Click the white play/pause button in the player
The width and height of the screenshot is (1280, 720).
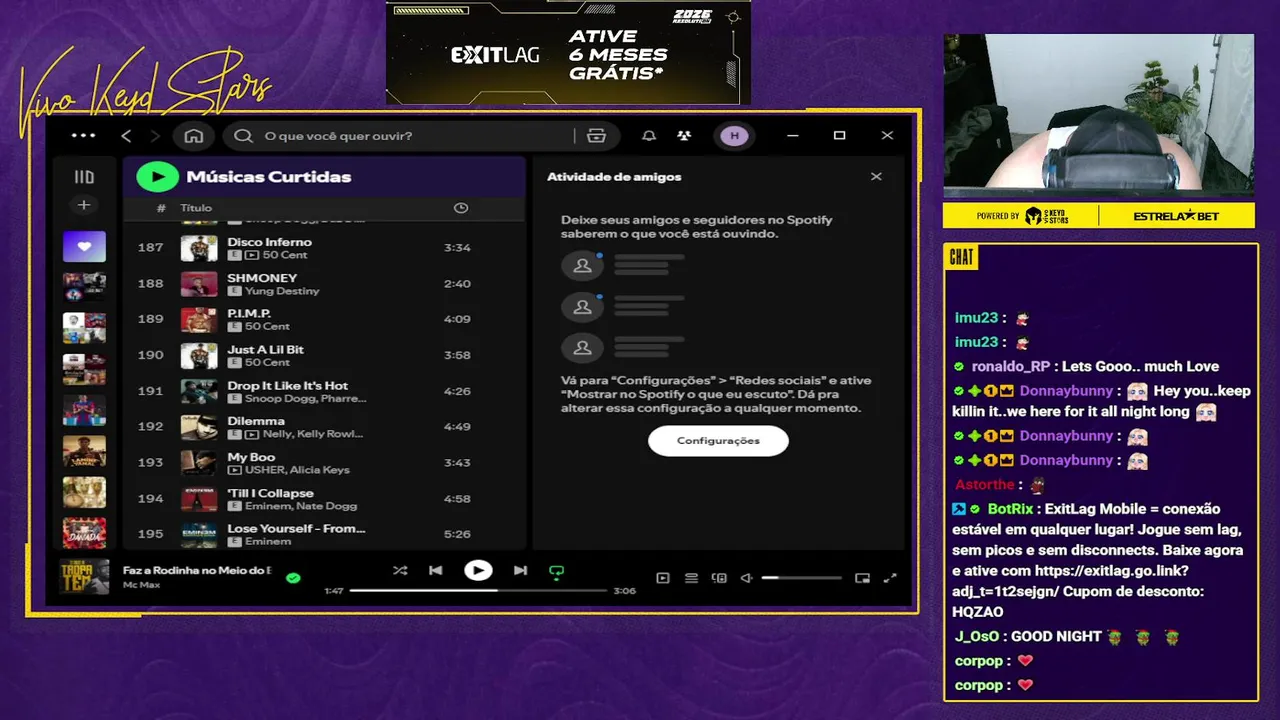[478, 570]
